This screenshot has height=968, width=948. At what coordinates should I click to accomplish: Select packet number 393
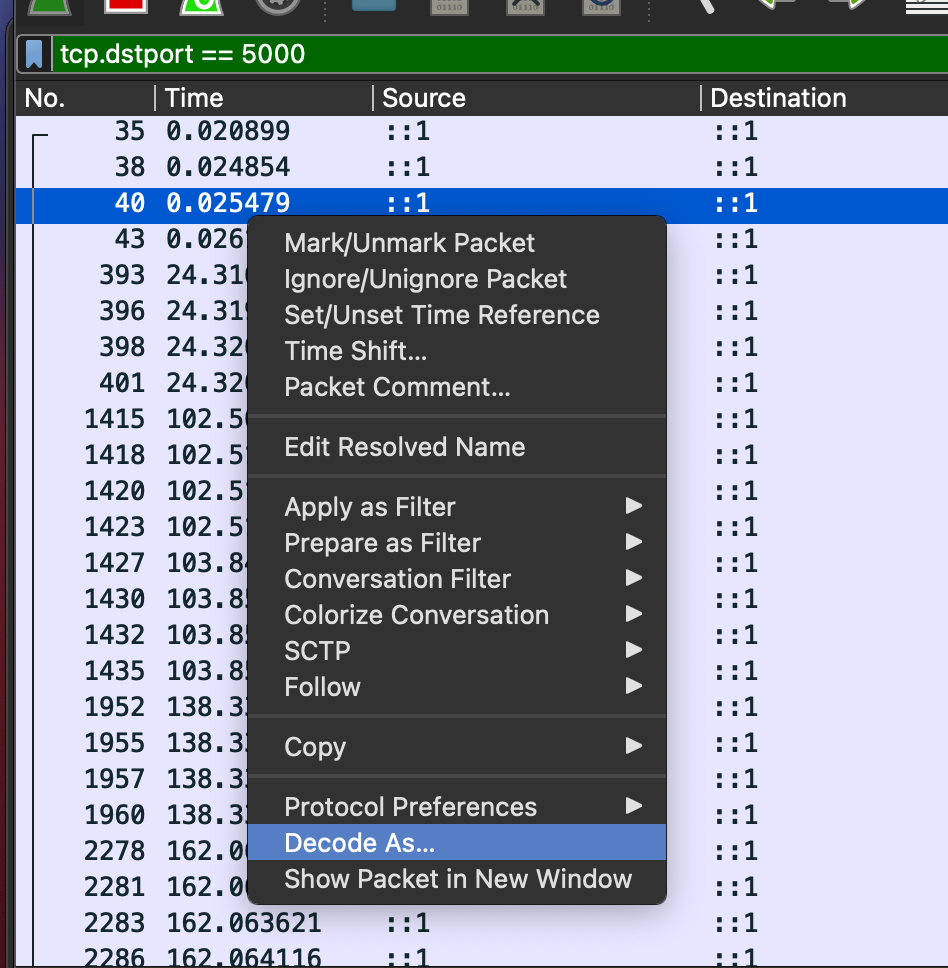[122, 275]
